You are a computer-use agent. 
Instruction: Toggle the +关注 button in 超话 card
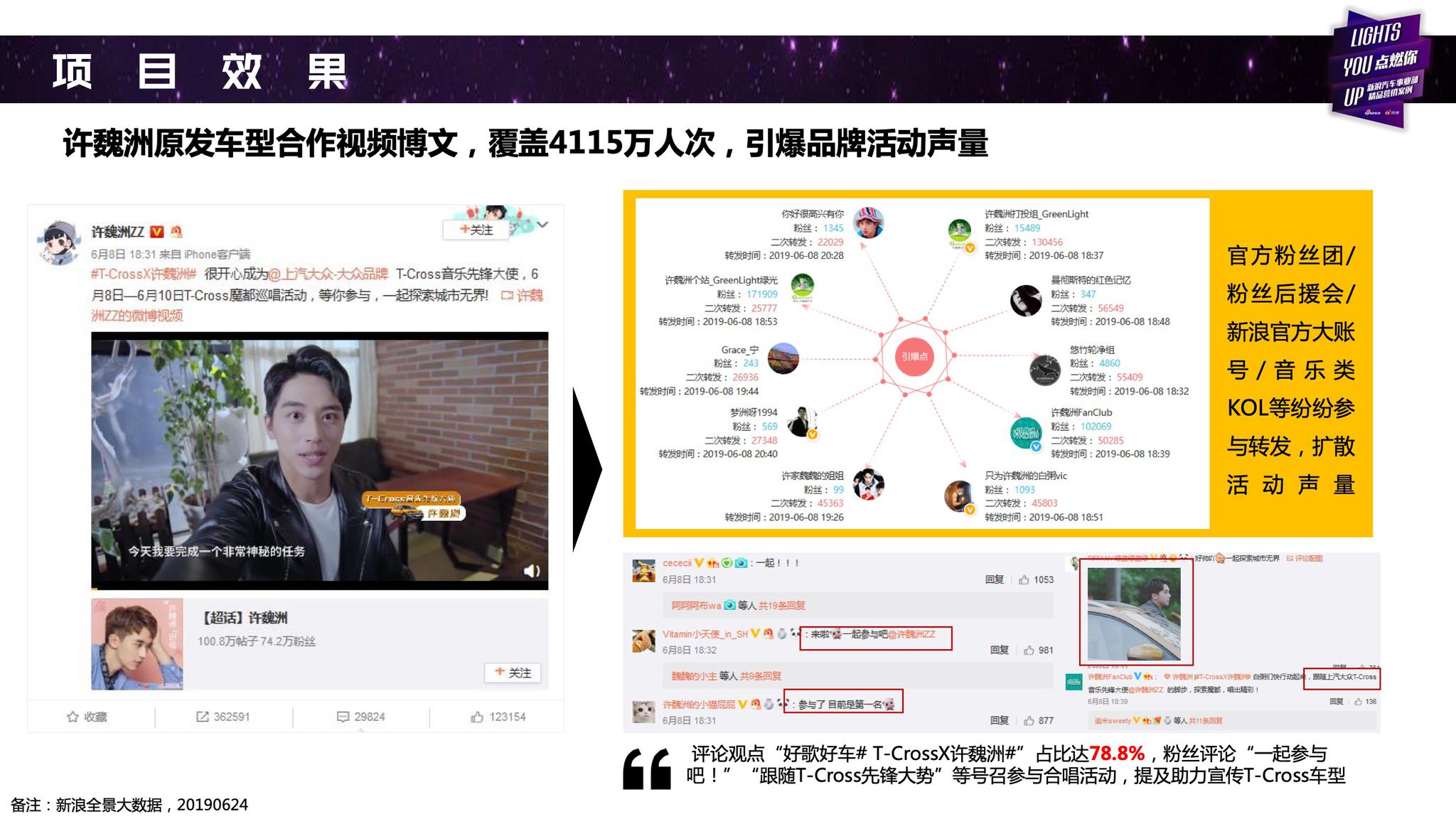click(513, 673)
